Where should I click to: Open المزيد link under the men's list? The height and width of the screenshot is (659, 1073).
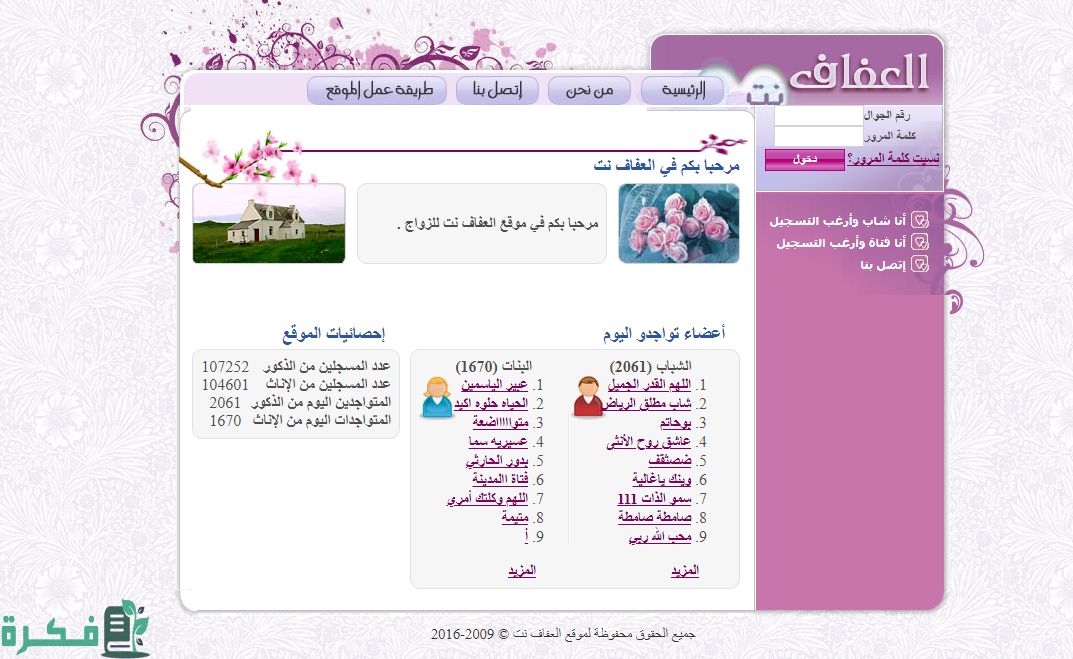coord(684,570)
